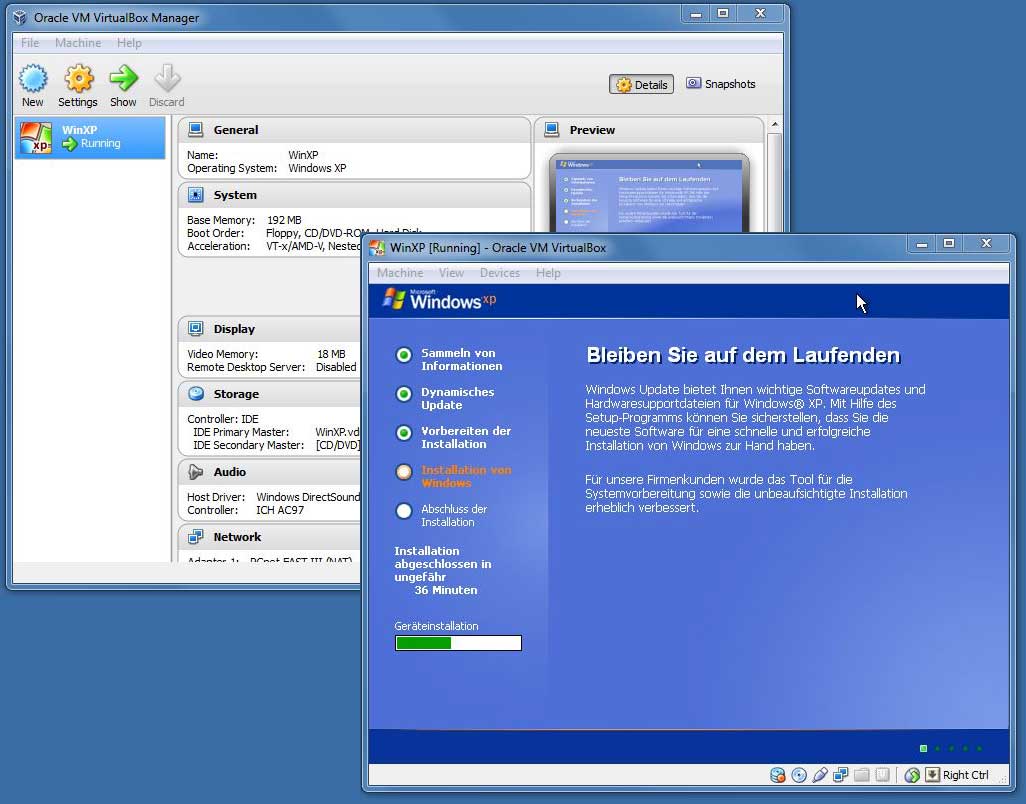Click the Network section icon

coord(196,536)
